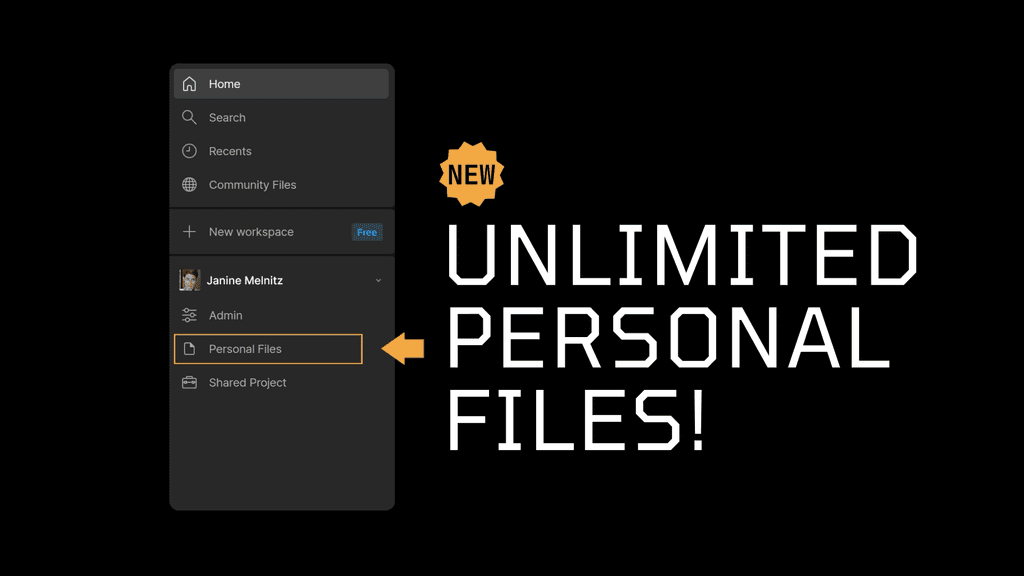Click the Personal Files document icon
The image size is (1024, 576).
point(190,349)
